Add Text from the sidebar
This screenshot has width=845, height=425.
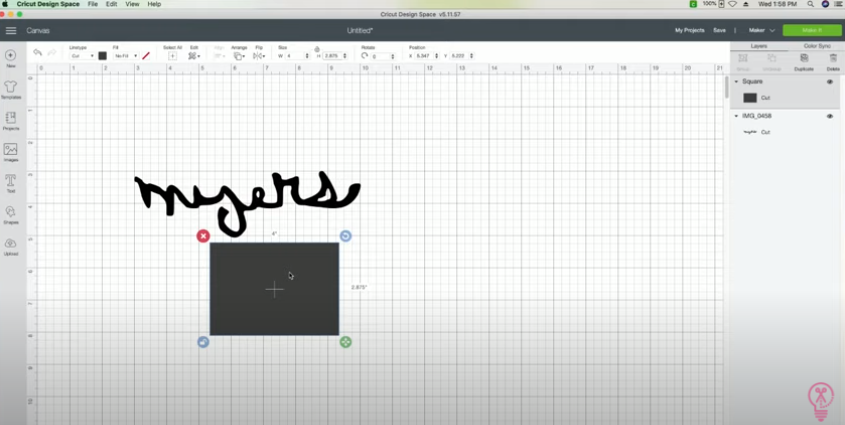[11, 183]
